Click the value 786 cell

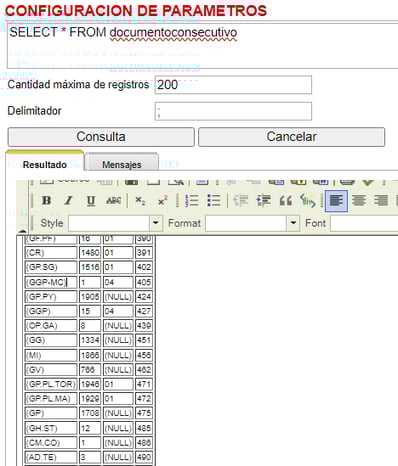click(x=90, y=369)
